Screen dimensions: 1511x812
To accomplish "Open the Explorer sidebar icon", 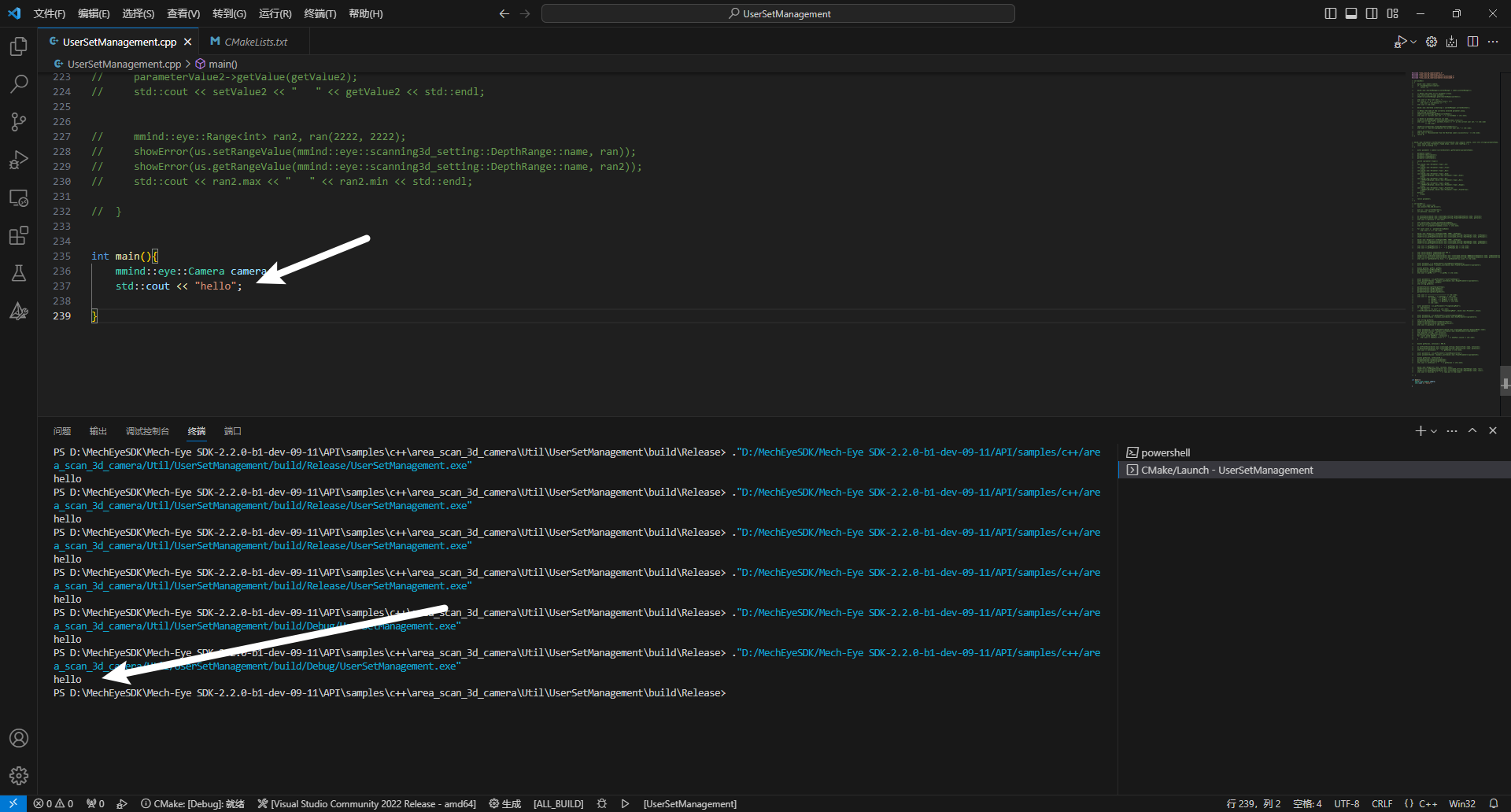I will [18, 46].
